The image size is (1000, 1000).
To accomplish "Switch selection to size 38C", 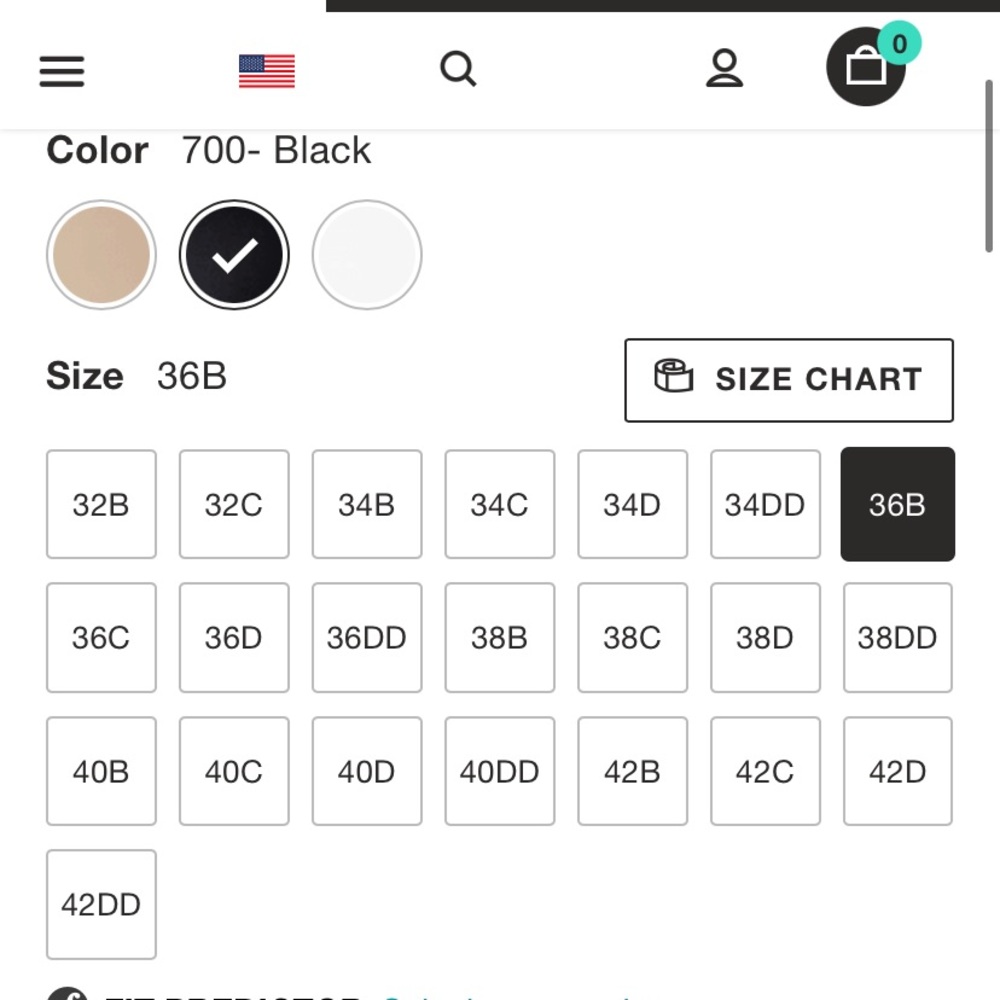I will (x=632, y=637).
